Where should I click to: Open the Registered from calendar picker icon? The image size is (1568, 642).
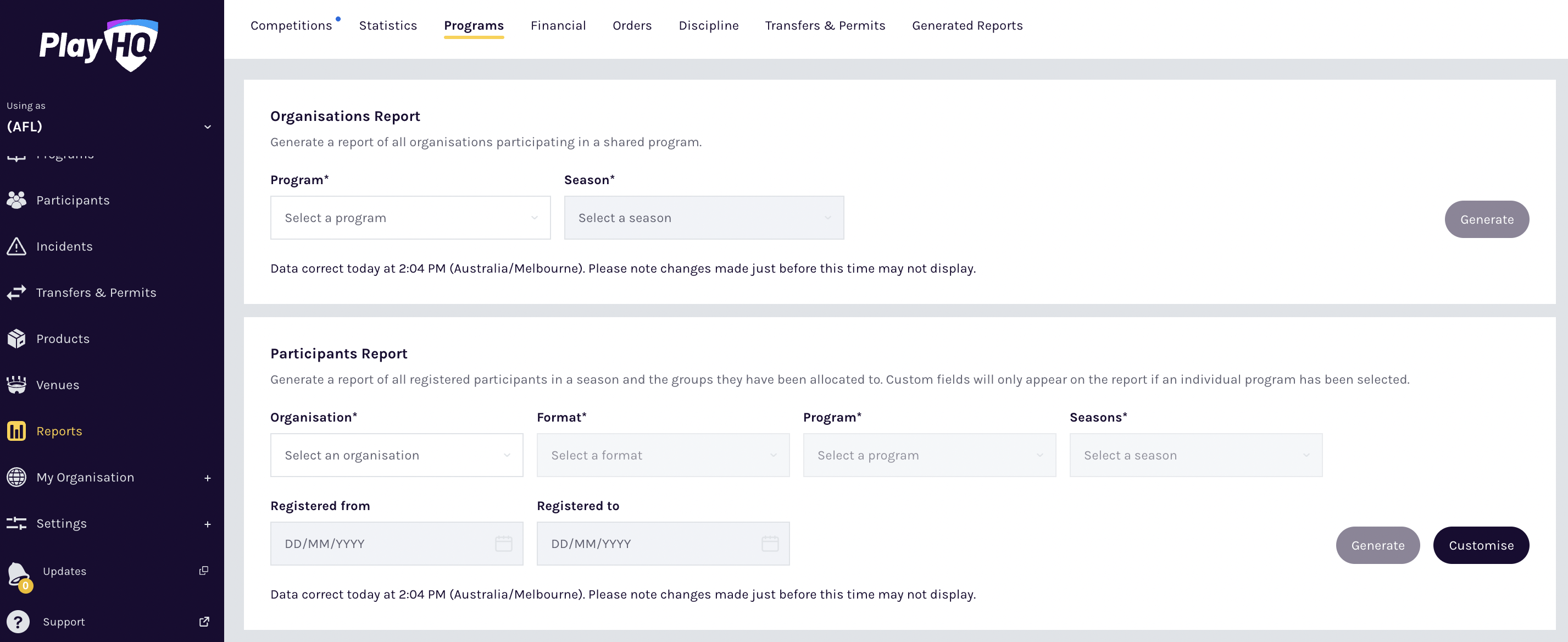click(503, 543)
